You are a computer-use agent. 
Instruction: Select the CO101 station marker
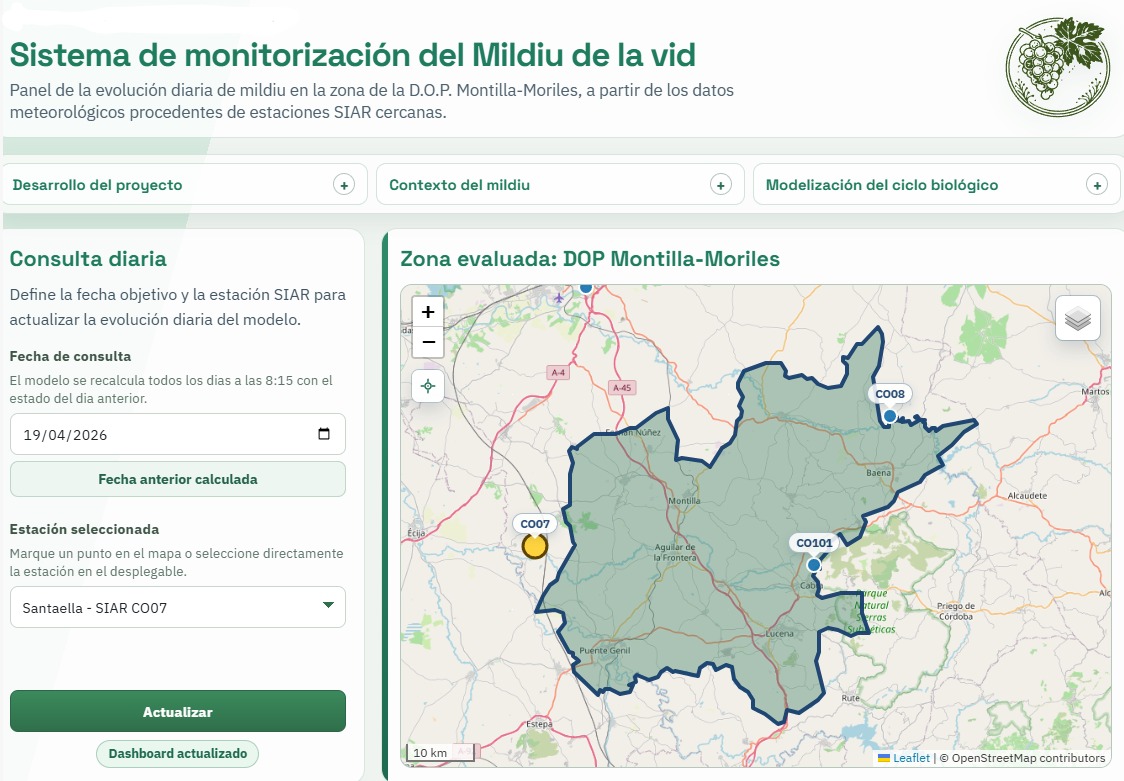(814, 565)
